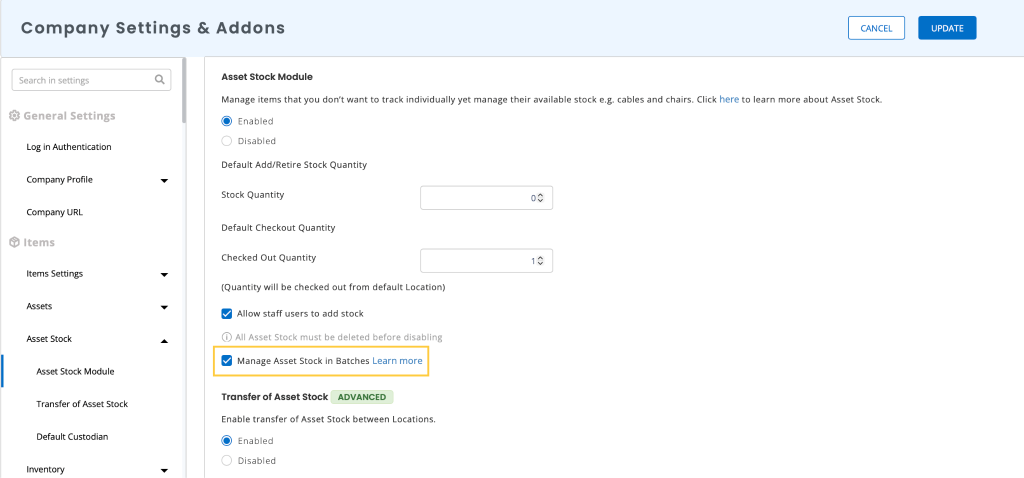Click the 'here' link about Asset Stock

coord(729,100)
